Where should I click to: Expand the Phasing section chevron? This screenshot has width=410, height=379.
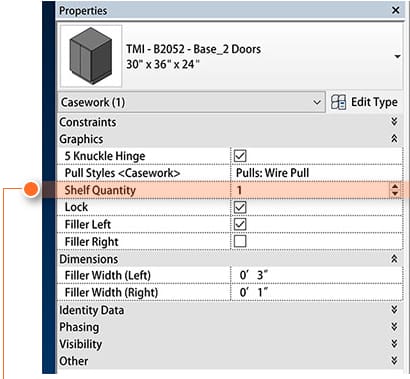[394, 327]
